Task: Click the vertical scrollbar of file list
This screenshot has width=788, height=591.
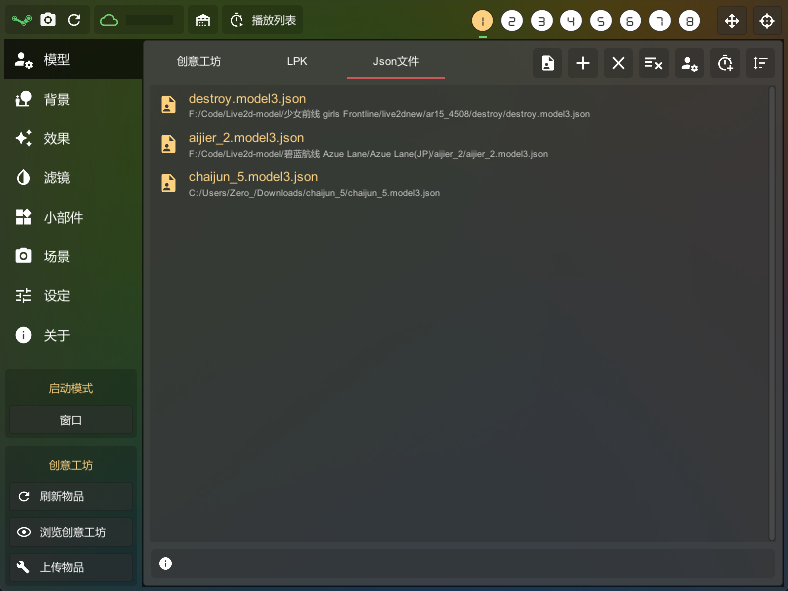Action: (772, 313)
